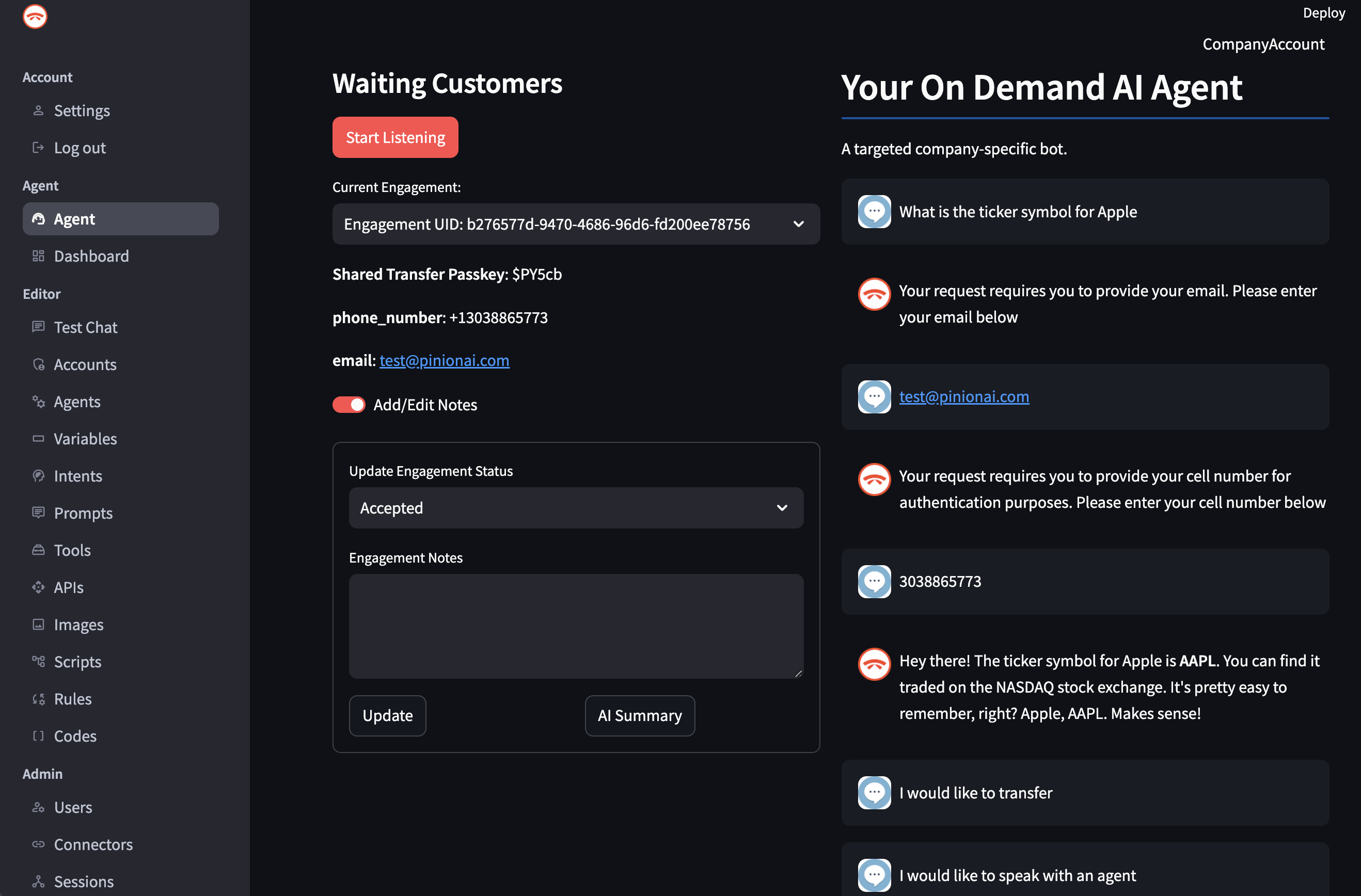Viewport: 1361px width, 896px height.
Task: Click the Codes brackets icon
Action: click(x=38, y=736)
